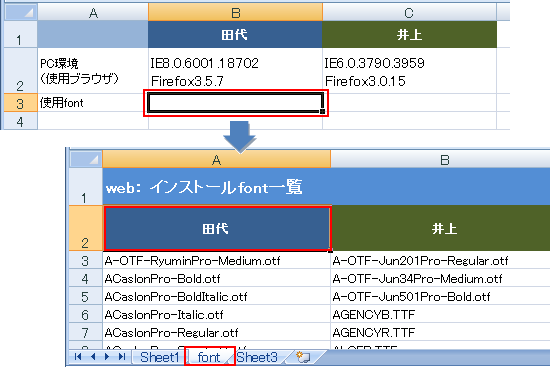The height and width of the screenshot is (367, 550).
Task: Select column B header in upper sheet
Action: (235, 13)
